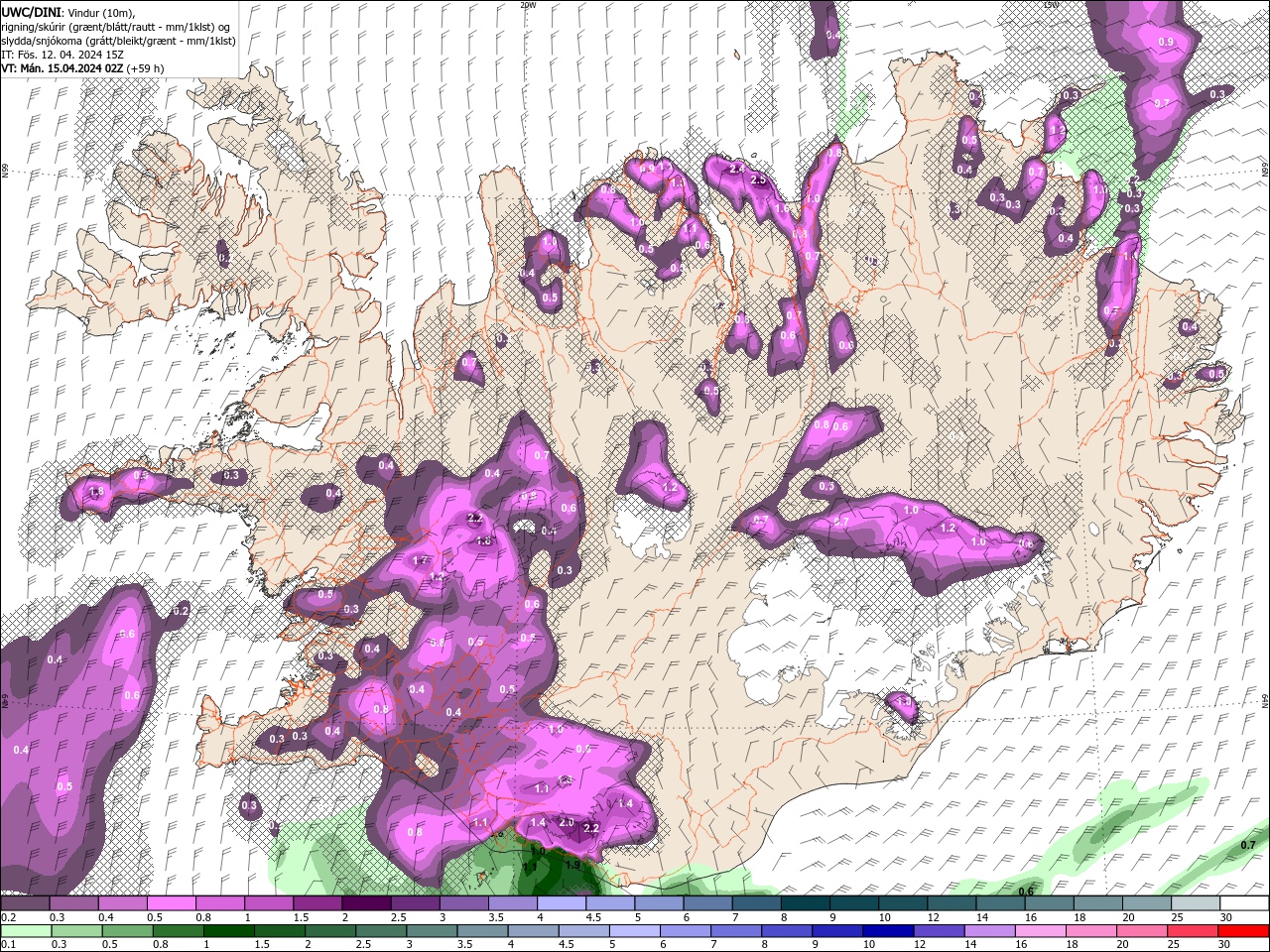Click the 'slydda/snjókoma' legend description line
Image resolution: width=1270 pixels, height=952 pixels.
click(118, 41)
